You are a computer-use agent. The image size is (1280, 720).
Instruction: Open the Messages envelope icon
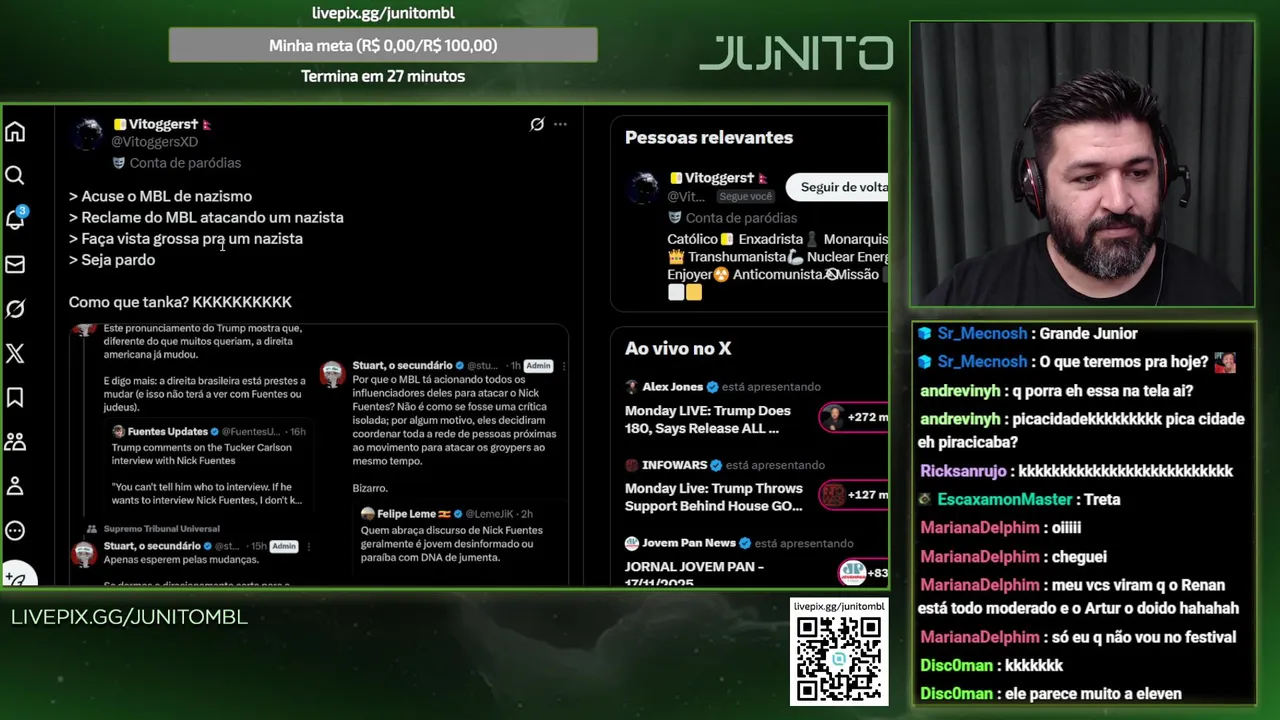15,264
